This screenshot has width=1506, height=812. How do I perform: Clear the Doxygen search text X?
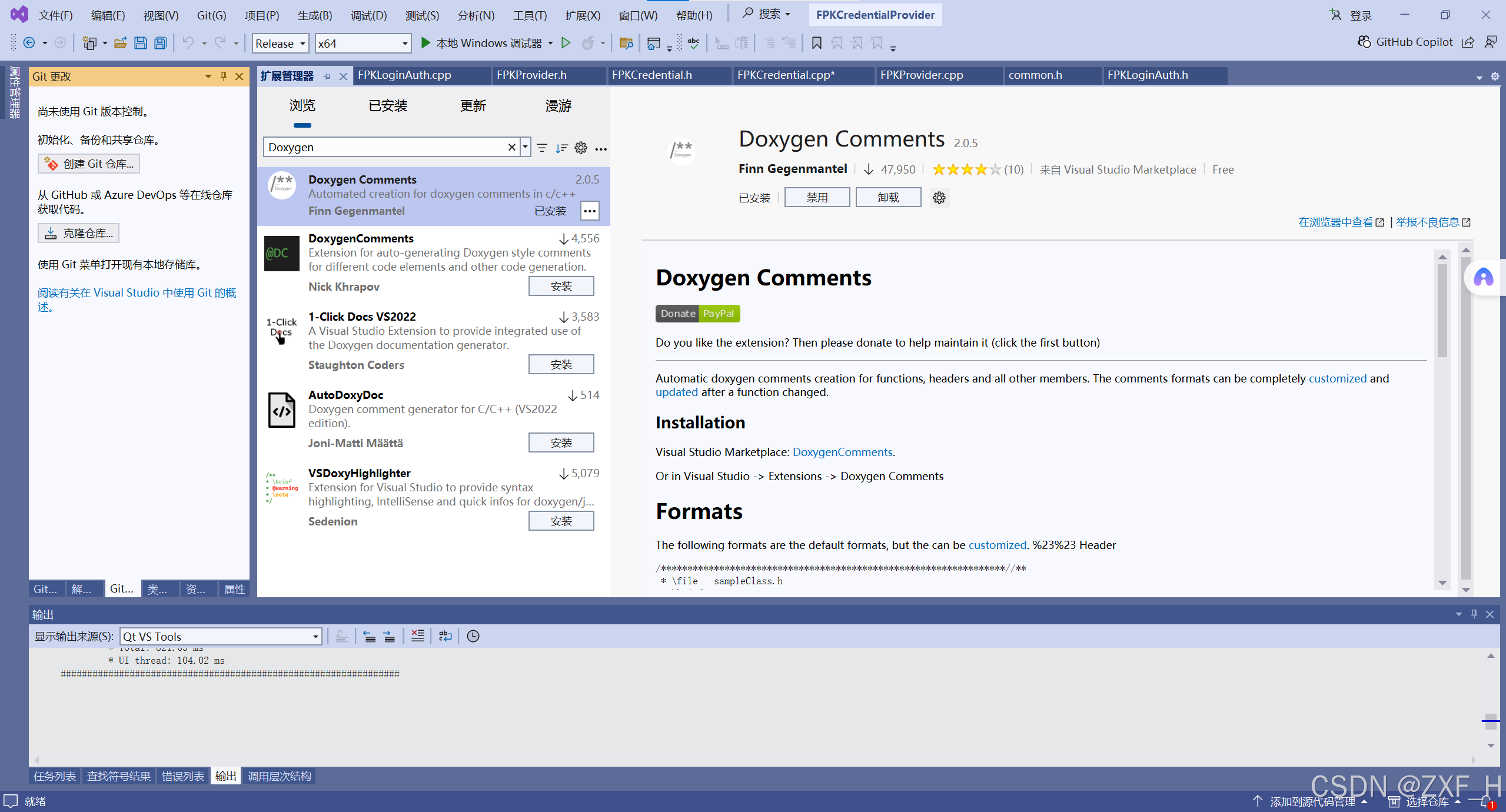511,147
